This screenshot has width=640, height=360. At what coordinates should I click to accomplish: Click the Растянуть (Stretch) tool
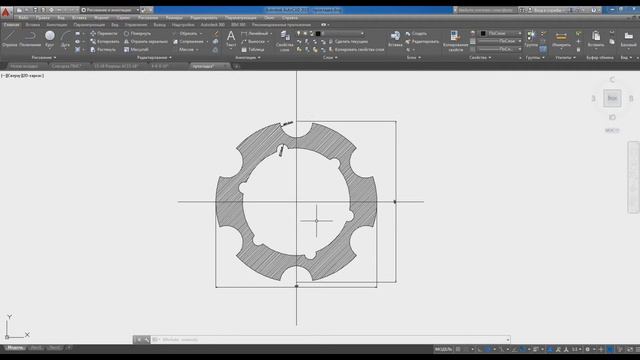103,50
